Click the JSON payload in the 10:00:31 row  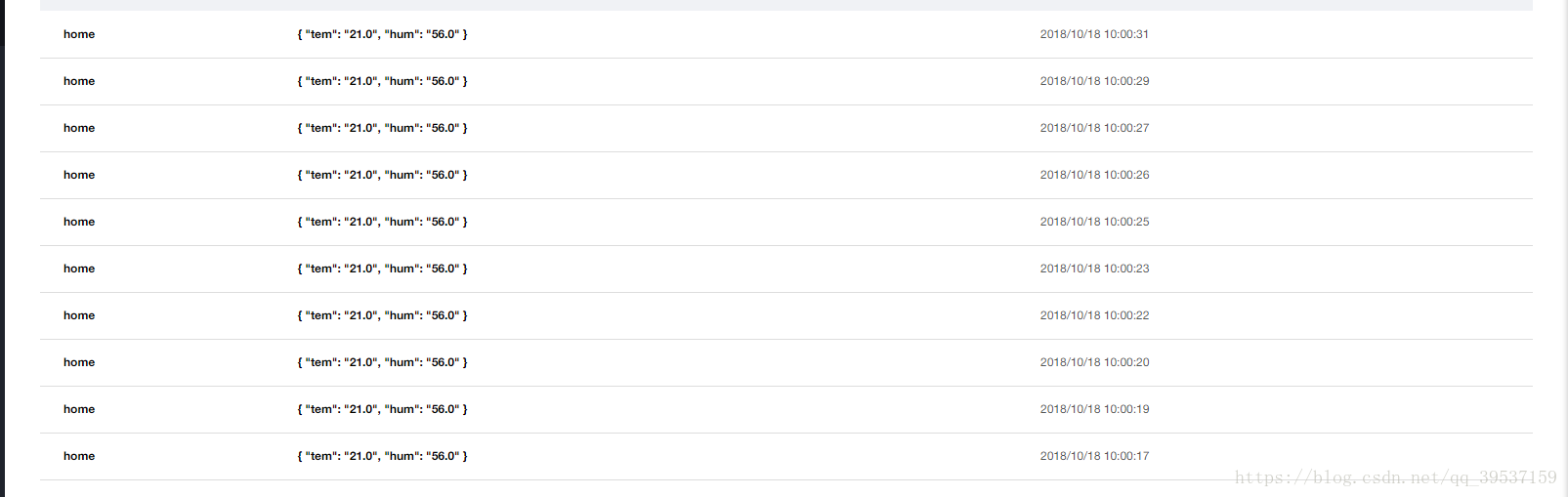[x=383, y=34]
